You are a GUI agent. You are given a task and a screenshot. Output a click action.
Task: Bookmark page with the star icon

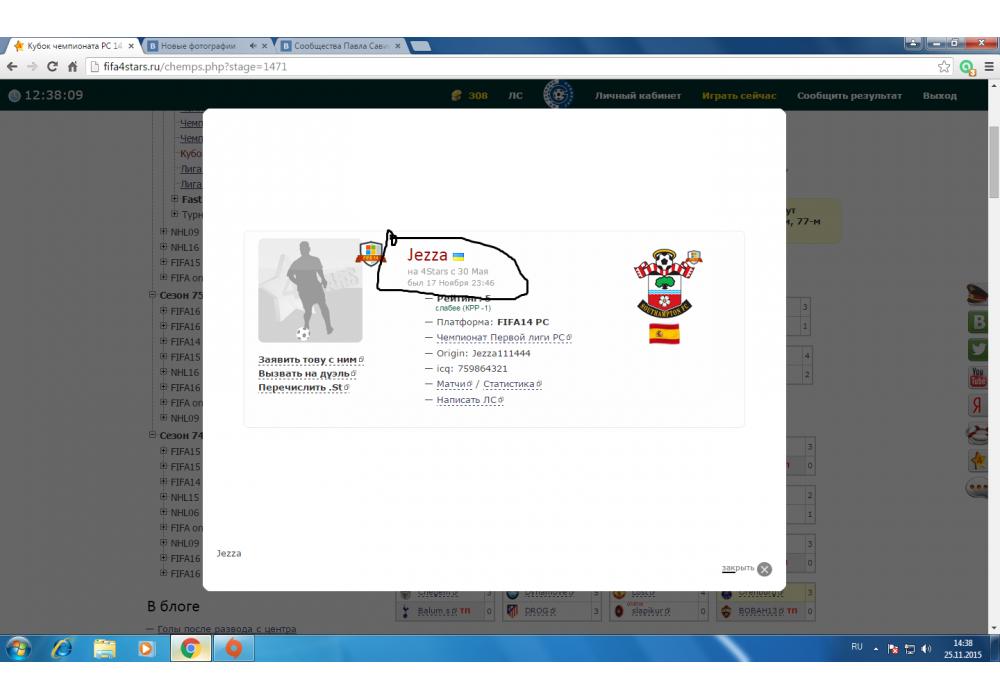pyautogui.click(x=944, y=66)
